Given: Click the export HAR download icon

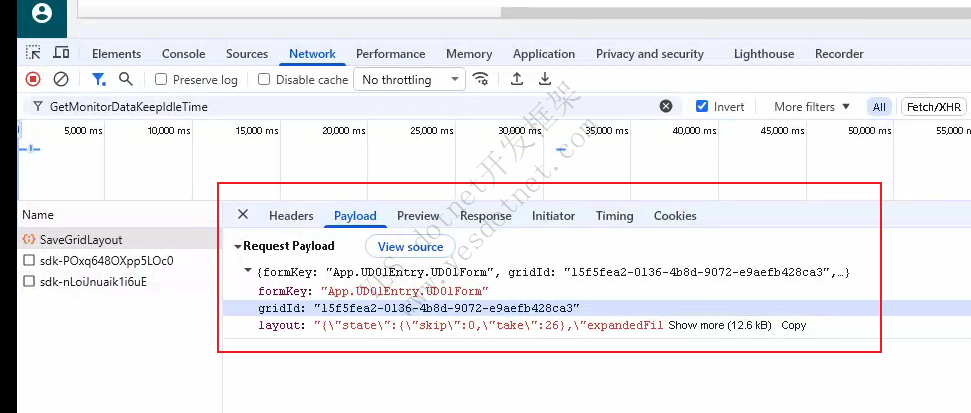Looking at the screenshot, I should coord(545,79).
